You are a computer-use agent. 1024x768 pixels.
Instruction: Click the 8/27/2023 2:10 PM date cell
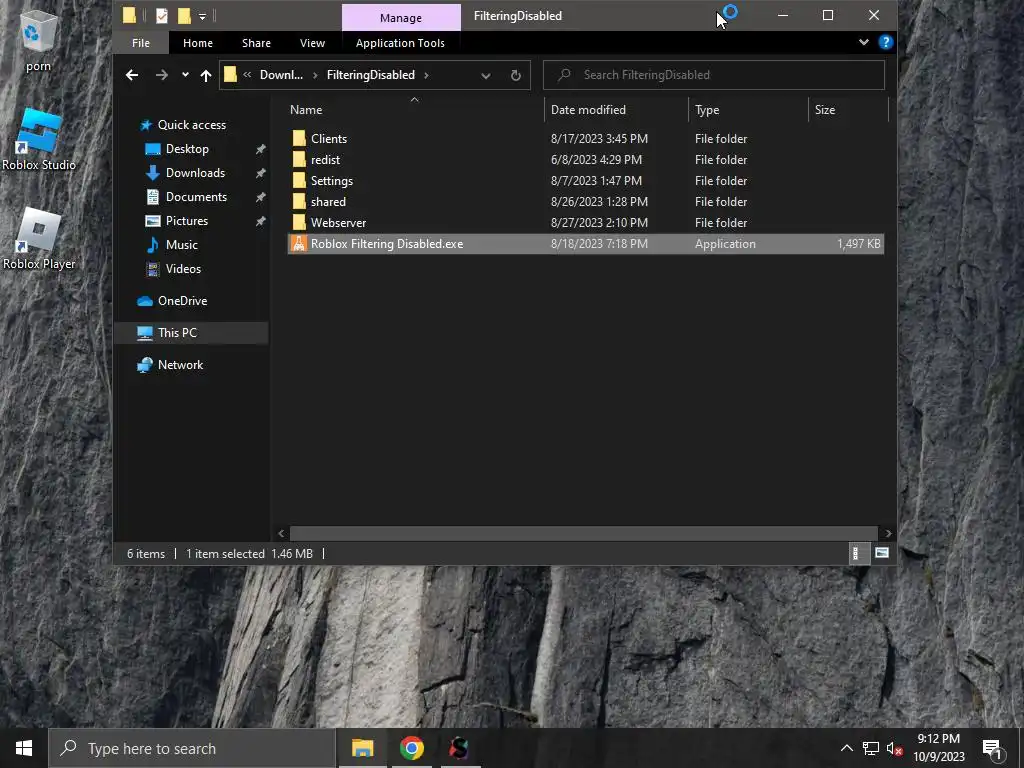click(599, 223)
